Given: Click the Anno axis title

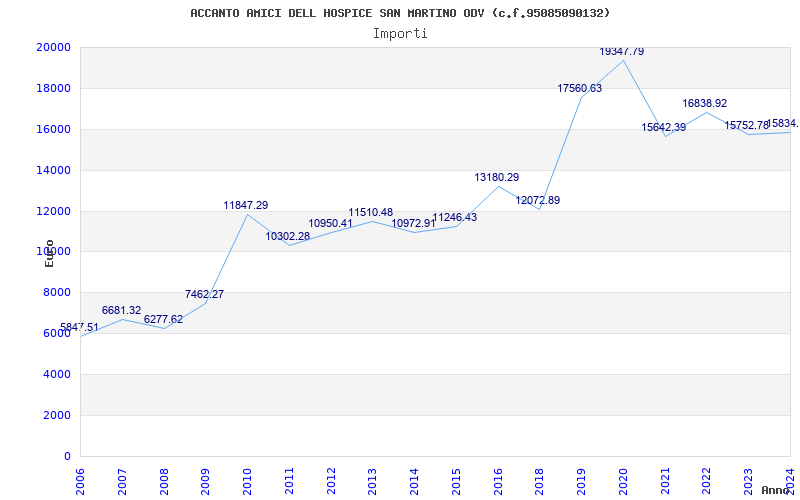Looking at the screenshot, I should click(x=775, y=490).
